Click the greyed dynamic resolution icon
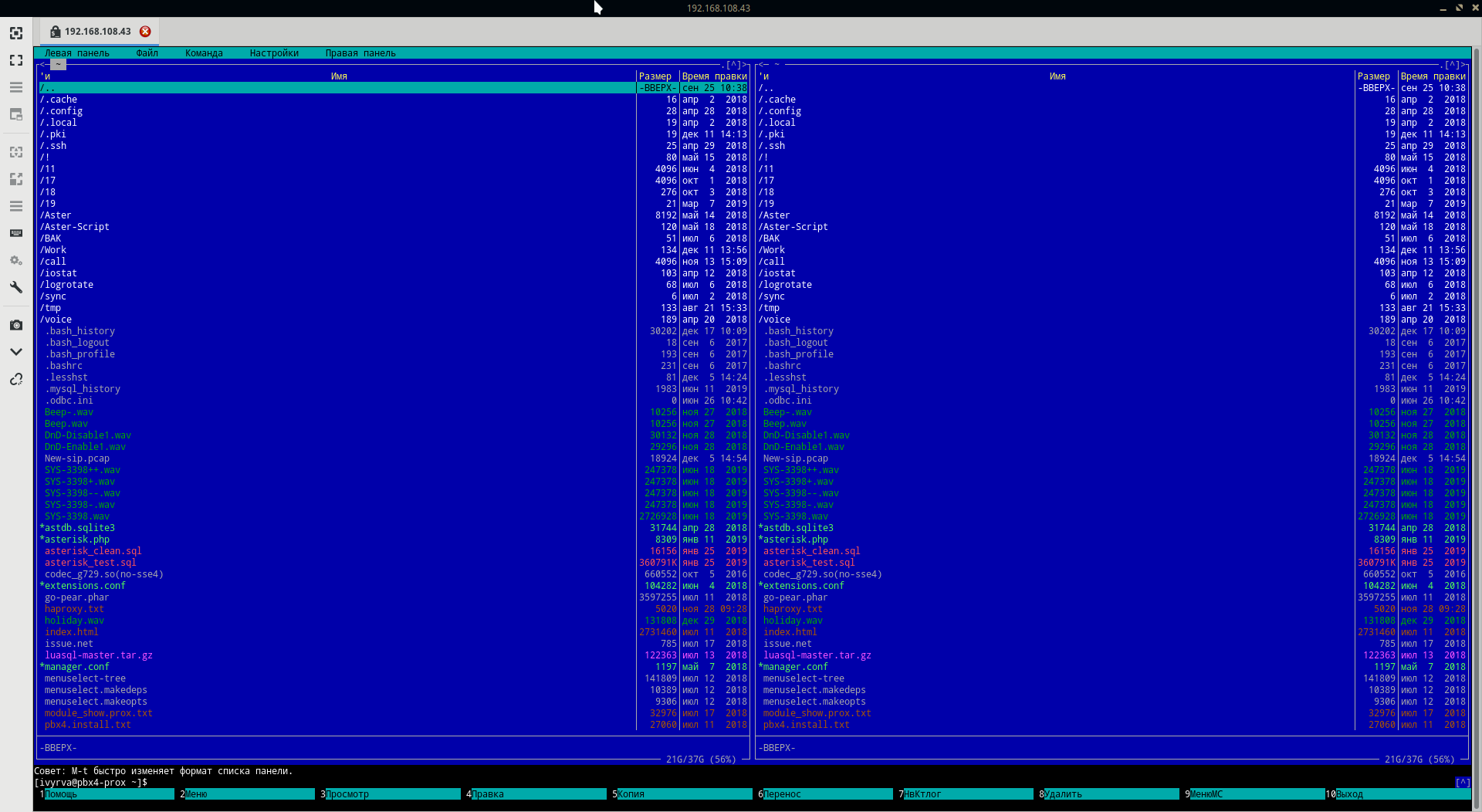Viewport: 1482px width, 812px height. point(16,152)
